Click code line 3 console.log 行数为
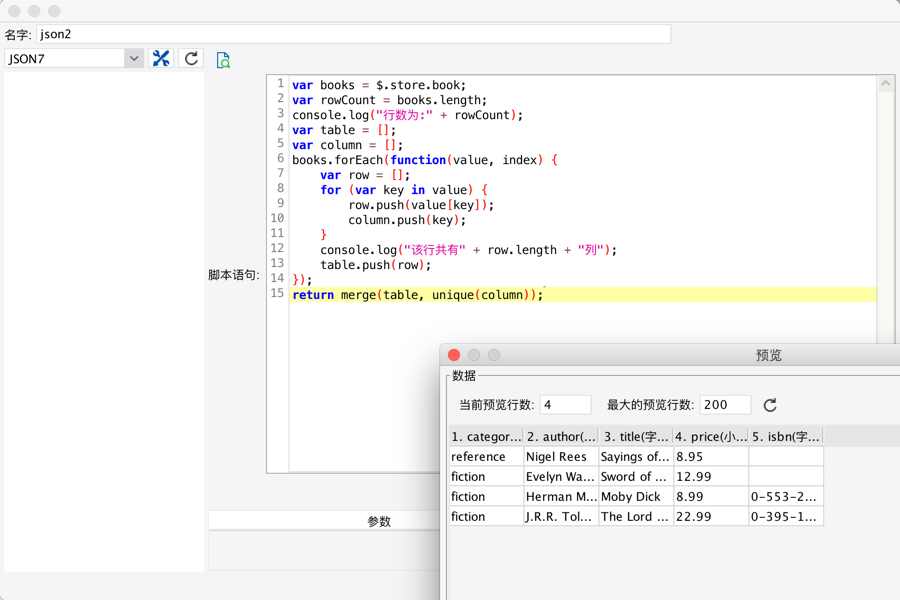Image resolution: width=900 pixels, height=600 pixels. click(x=408, y=115)
